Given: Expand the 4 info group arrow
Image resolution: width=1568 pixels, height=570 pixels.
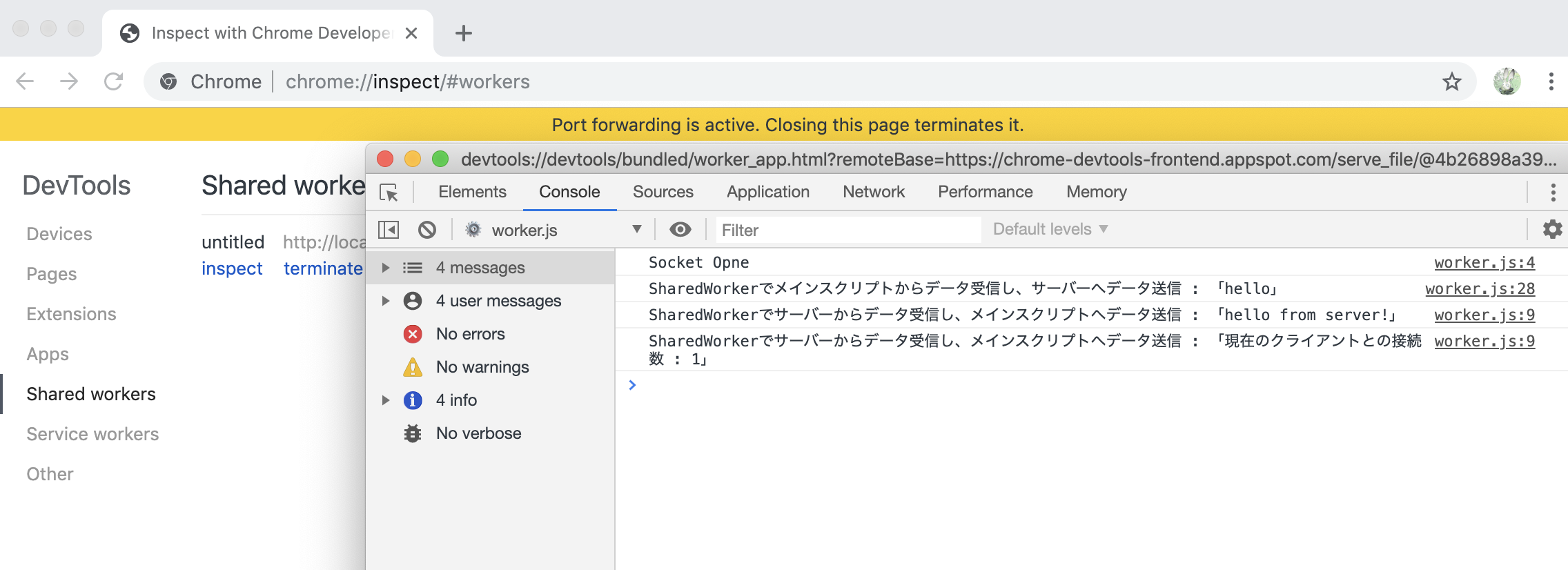Looking at the screenshot, I should [386, 400].
